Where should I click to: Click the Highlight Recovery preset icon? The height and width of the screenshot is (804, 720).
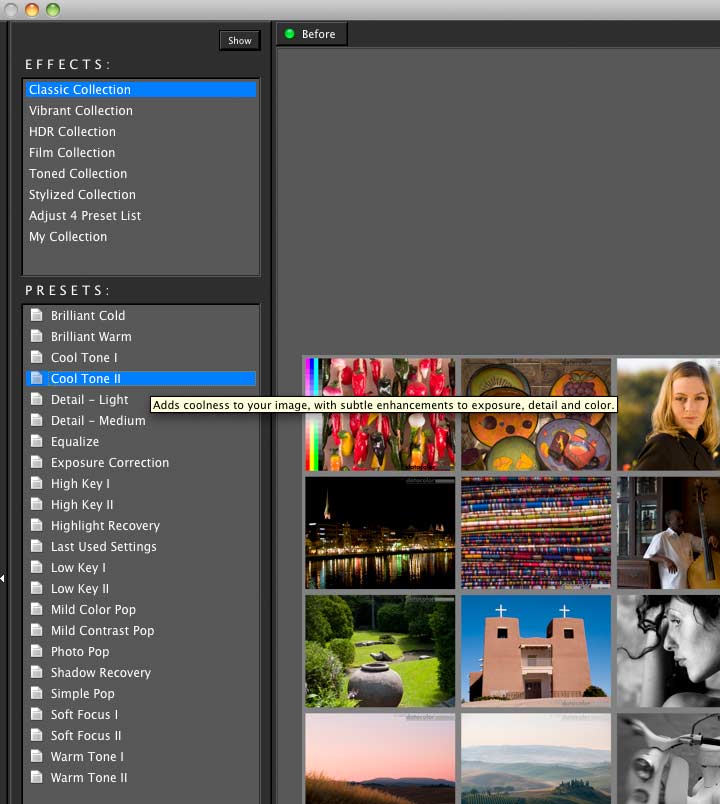click(x=36, y=525)
